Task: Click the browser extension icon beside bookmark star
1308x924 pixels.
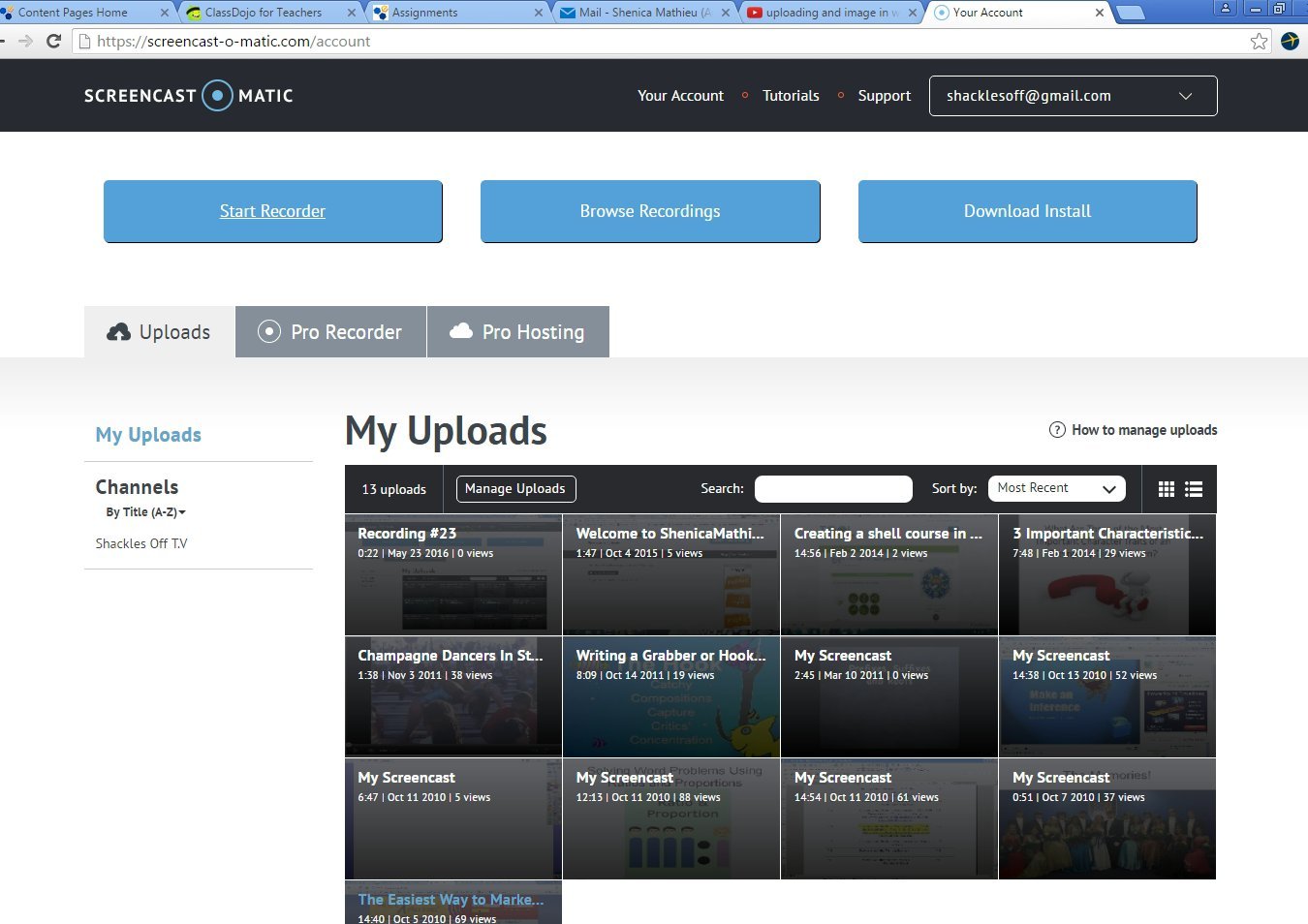Action: (1290, 41)
